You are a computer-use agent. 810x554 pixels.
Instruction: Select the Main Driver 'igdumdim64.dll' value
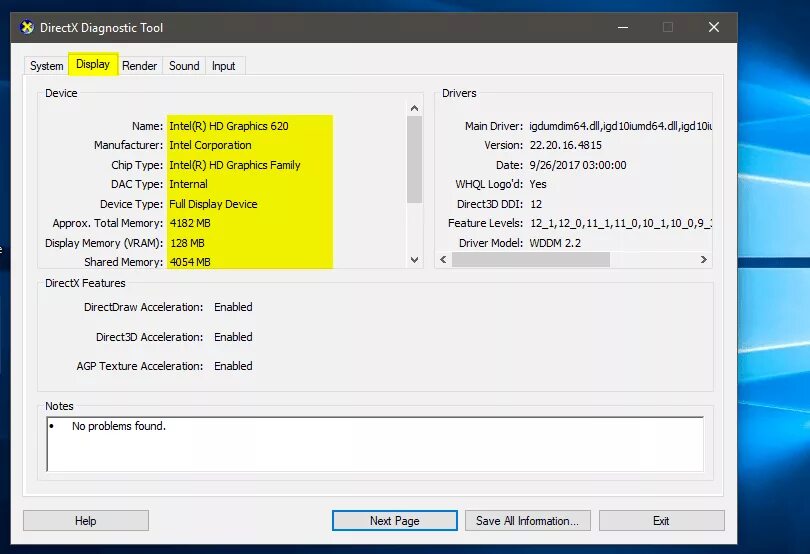click(620, 126)
